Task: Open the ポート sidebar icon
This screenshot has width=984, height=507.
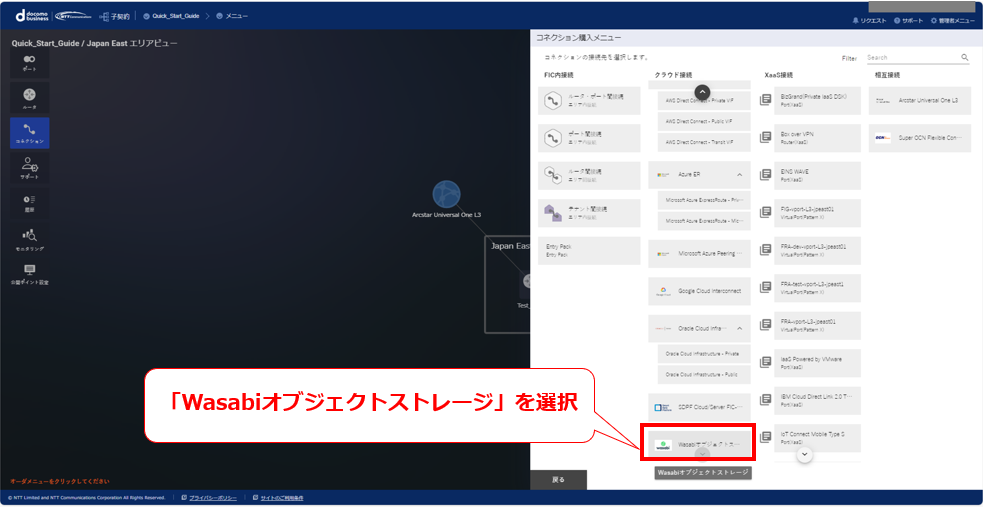Action: pyautogui.click(x=29, y=63)
